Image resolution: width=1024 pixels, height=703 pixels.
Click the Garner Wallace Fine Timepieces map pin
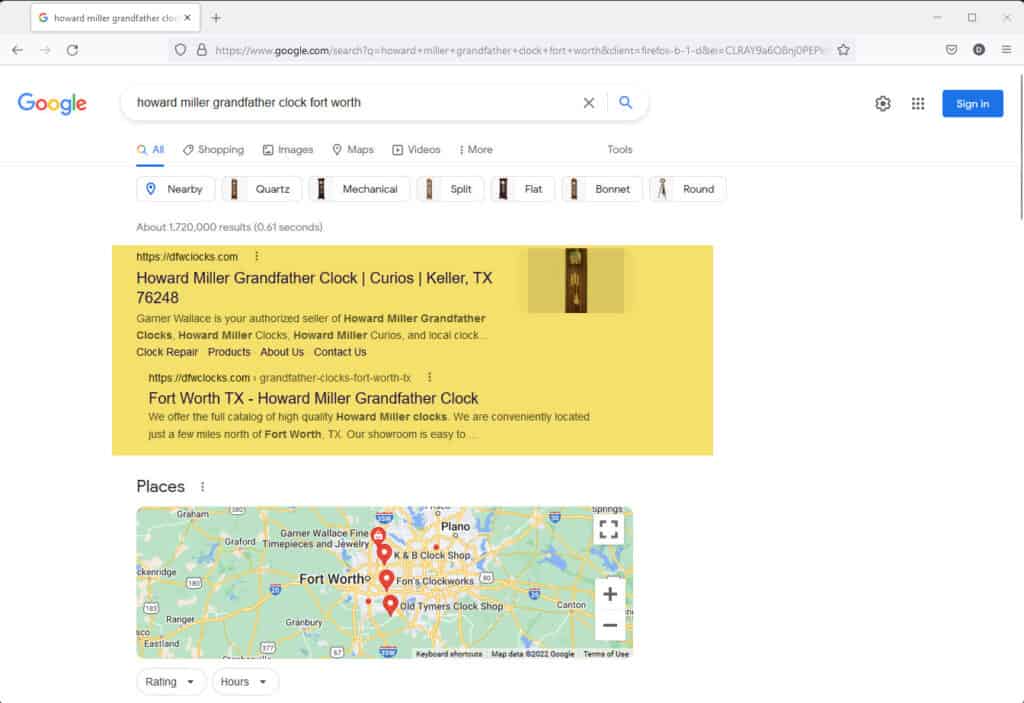(377, 535)
